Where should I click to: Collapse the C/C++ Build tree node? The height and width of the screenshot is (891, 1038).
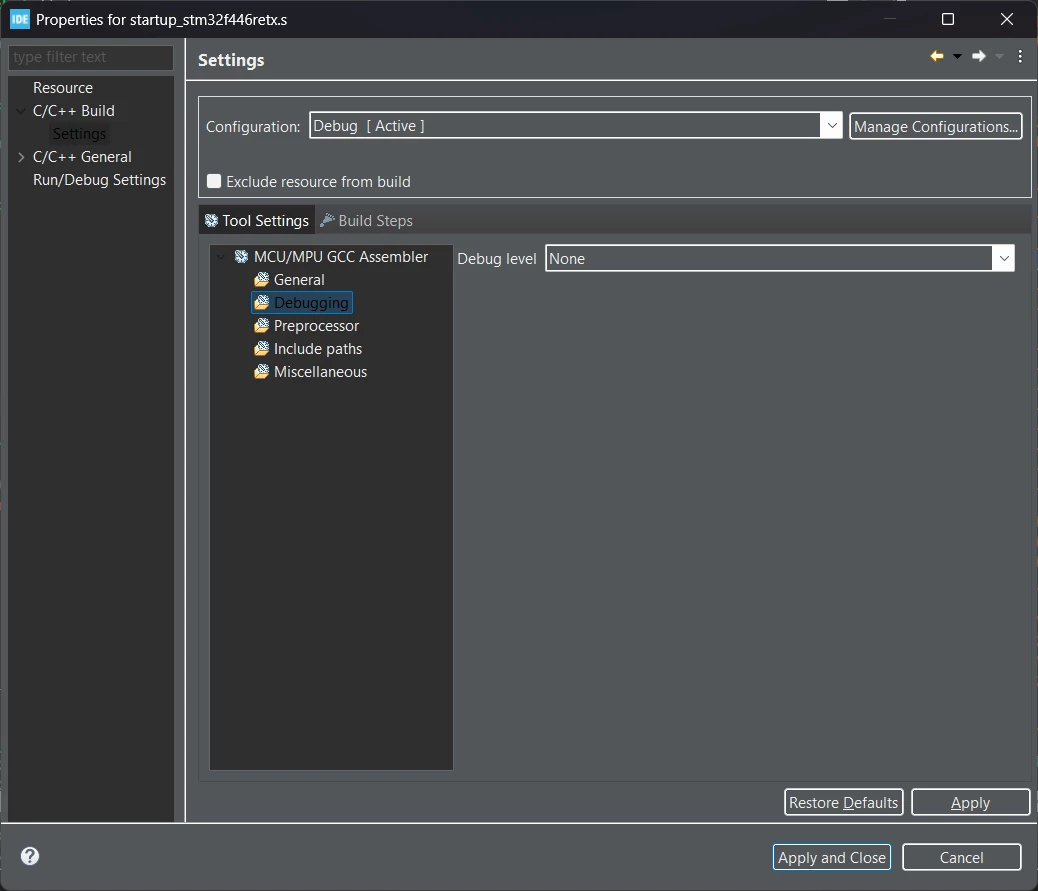point(21,111)
